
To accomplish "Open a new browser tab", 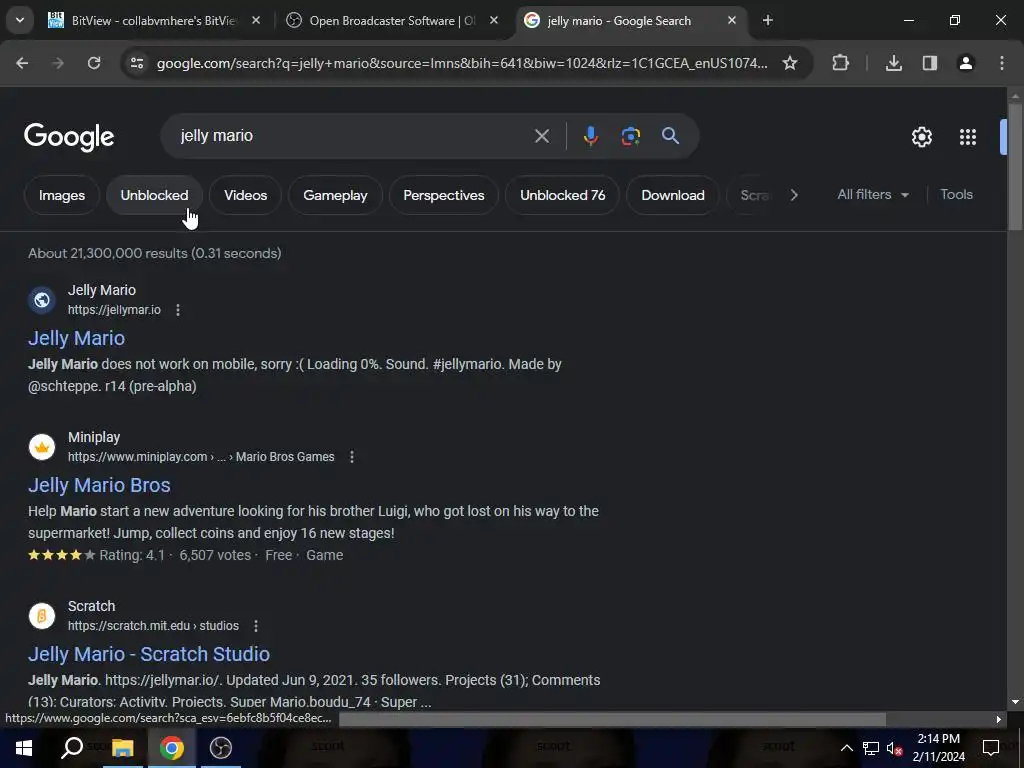I will [768, 21].
